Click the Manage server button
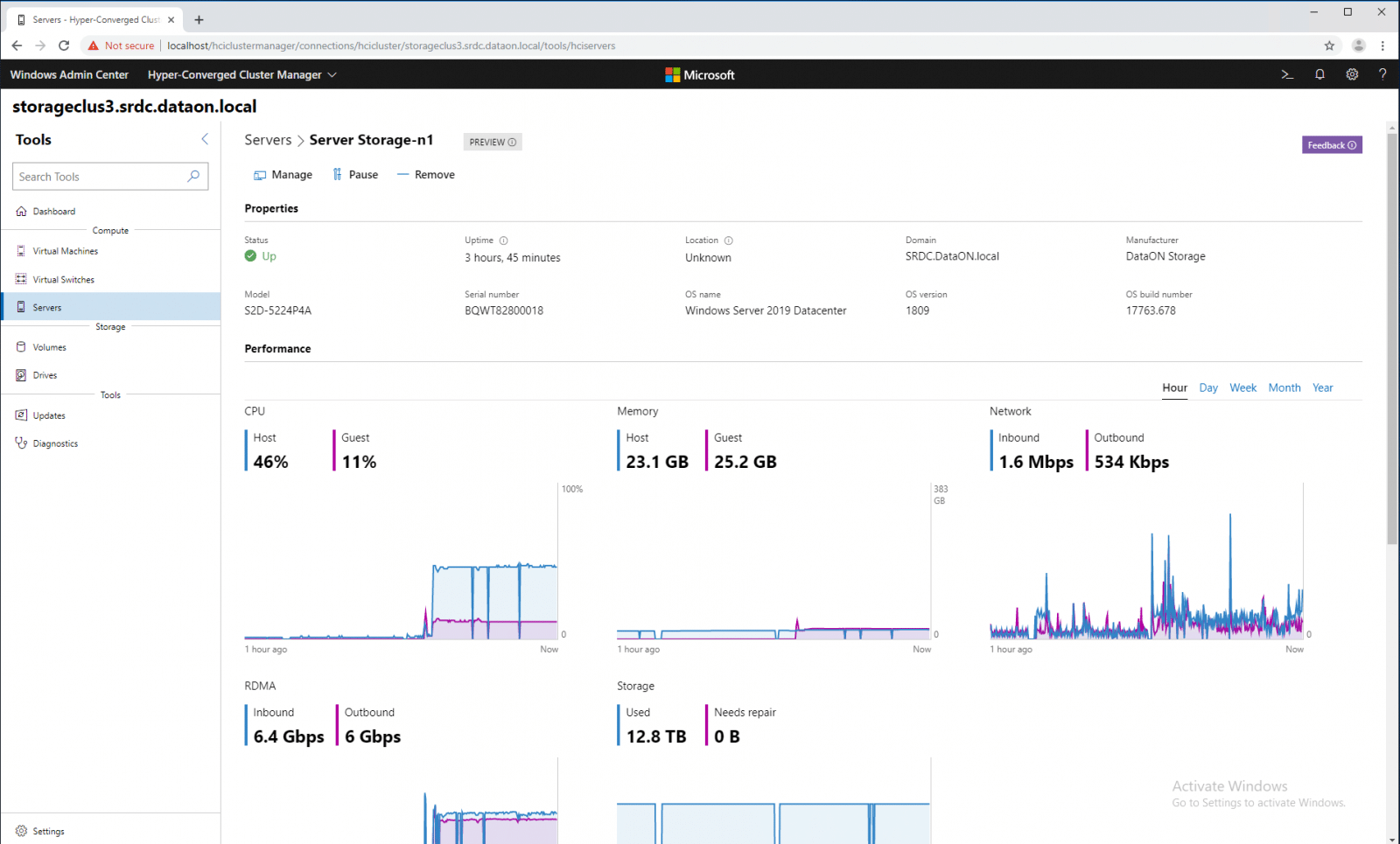The height and width of the screenshot is (844, 1400). click(283, 175)
